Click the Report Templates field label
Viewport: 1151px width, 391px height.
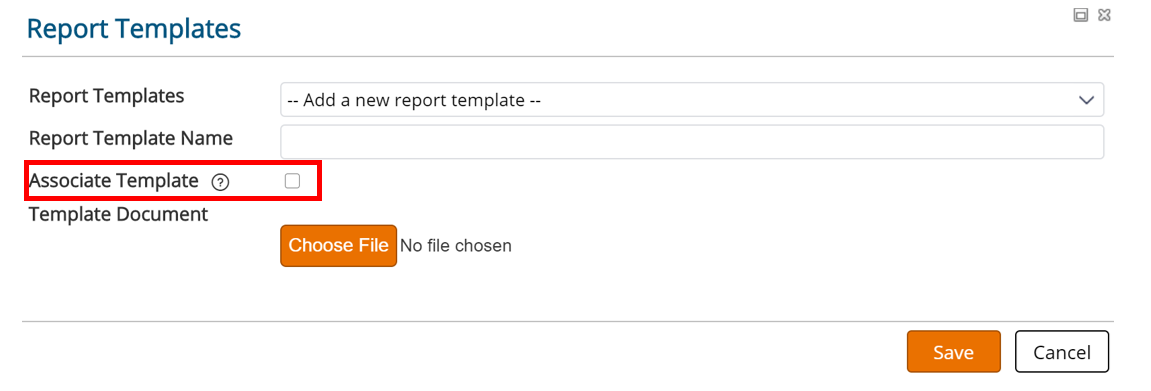(106, 96)
